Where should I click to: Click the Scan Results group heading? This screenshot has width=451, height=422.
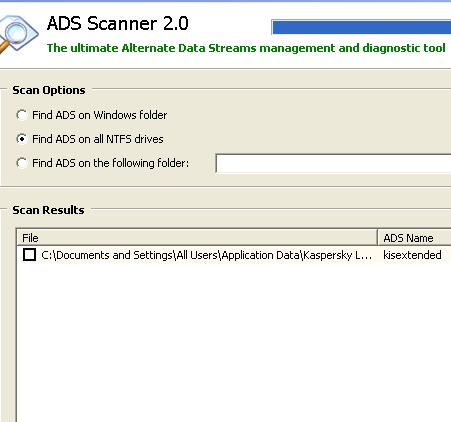(48, 210)
